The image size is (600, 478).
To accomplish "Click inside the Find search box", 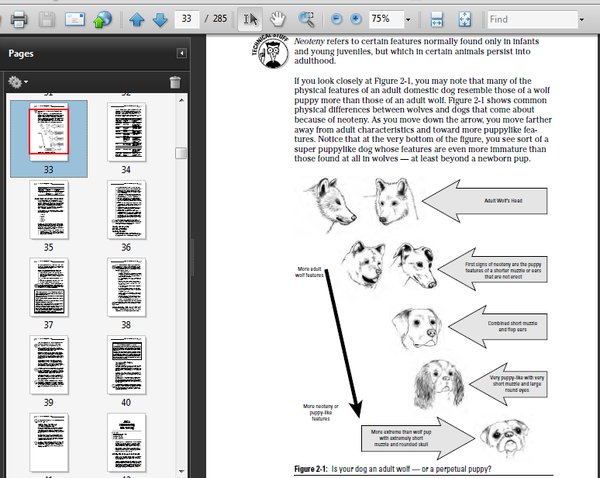I will click(x=533, y=19).
